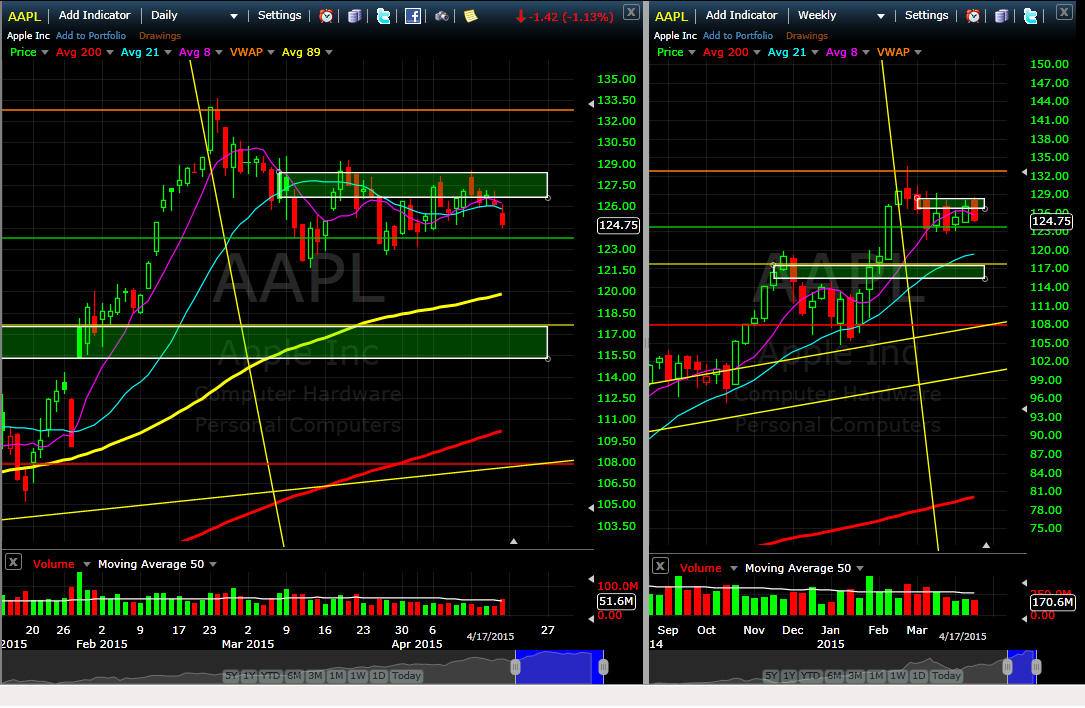Expand the VWAP dropdown in Weekly chart

918,53
